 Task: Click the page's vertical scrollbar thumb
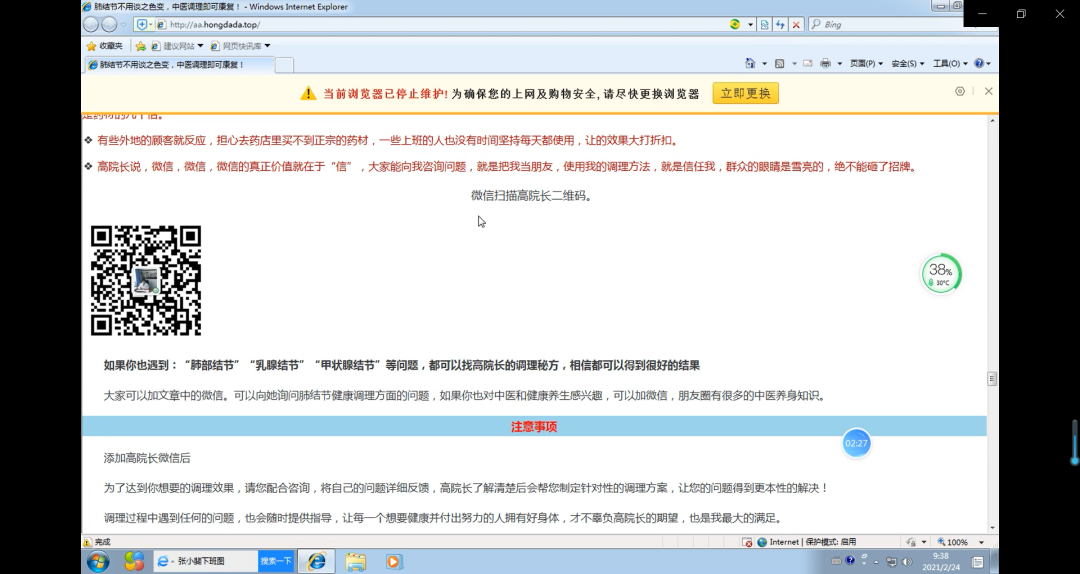992,379
